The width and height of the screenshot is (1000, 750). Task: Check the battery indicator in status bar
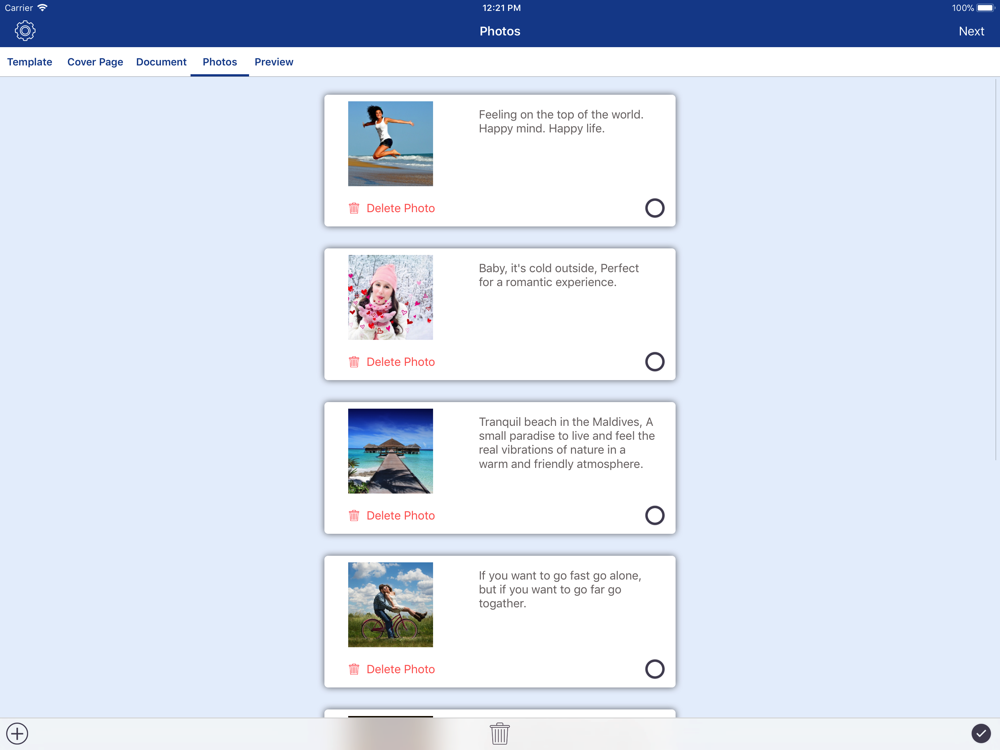click(x=985, y=8)
